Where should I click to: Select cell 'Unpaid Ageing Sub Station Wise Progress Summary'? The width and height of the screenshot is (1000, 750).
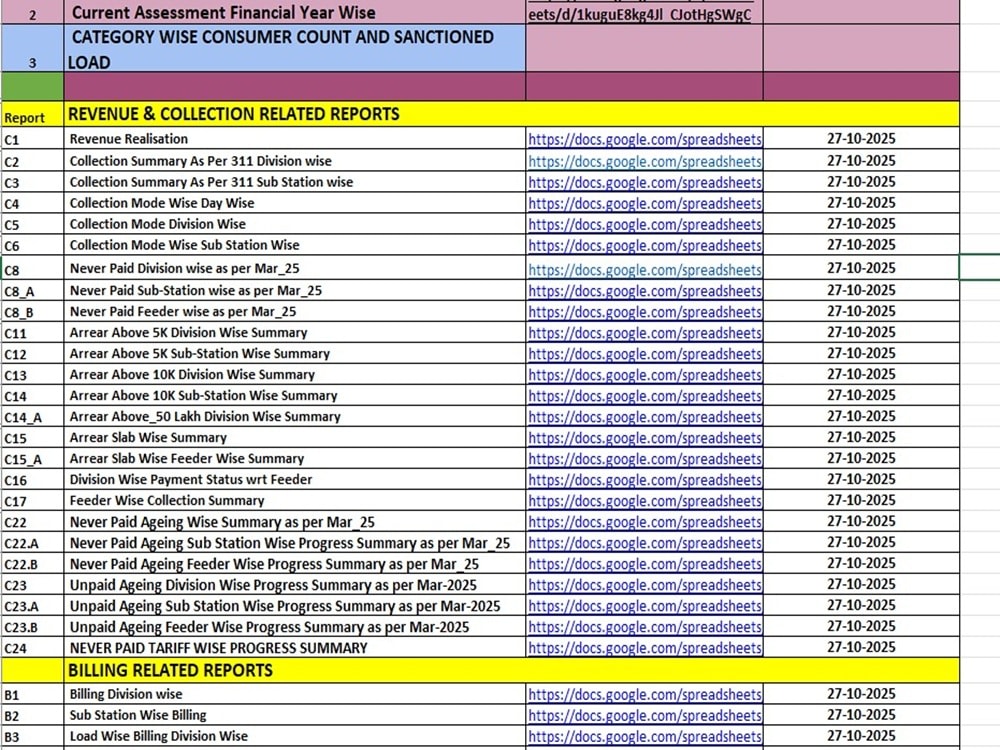tap(295, 606)
